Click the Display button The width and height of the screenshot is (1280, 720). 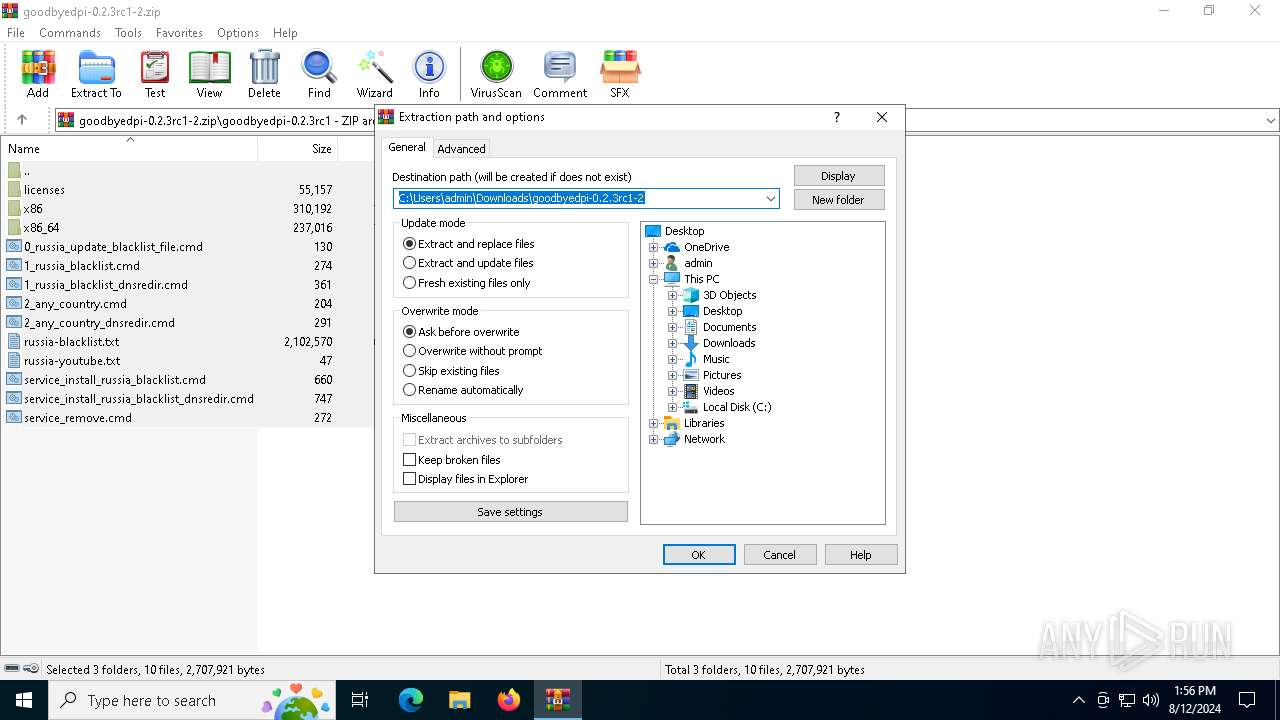(838, 175)
